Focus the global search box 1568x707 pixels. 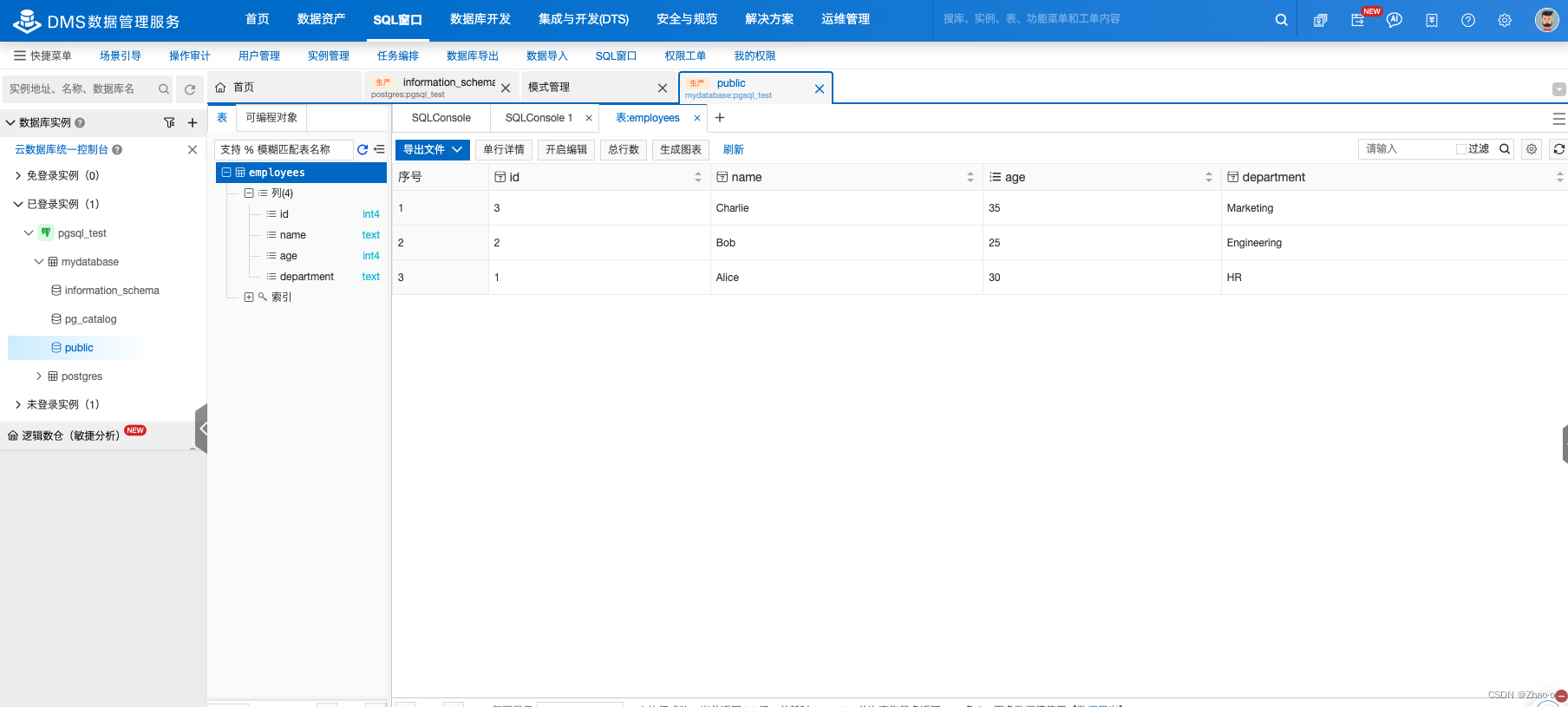tap(1101, 19)
